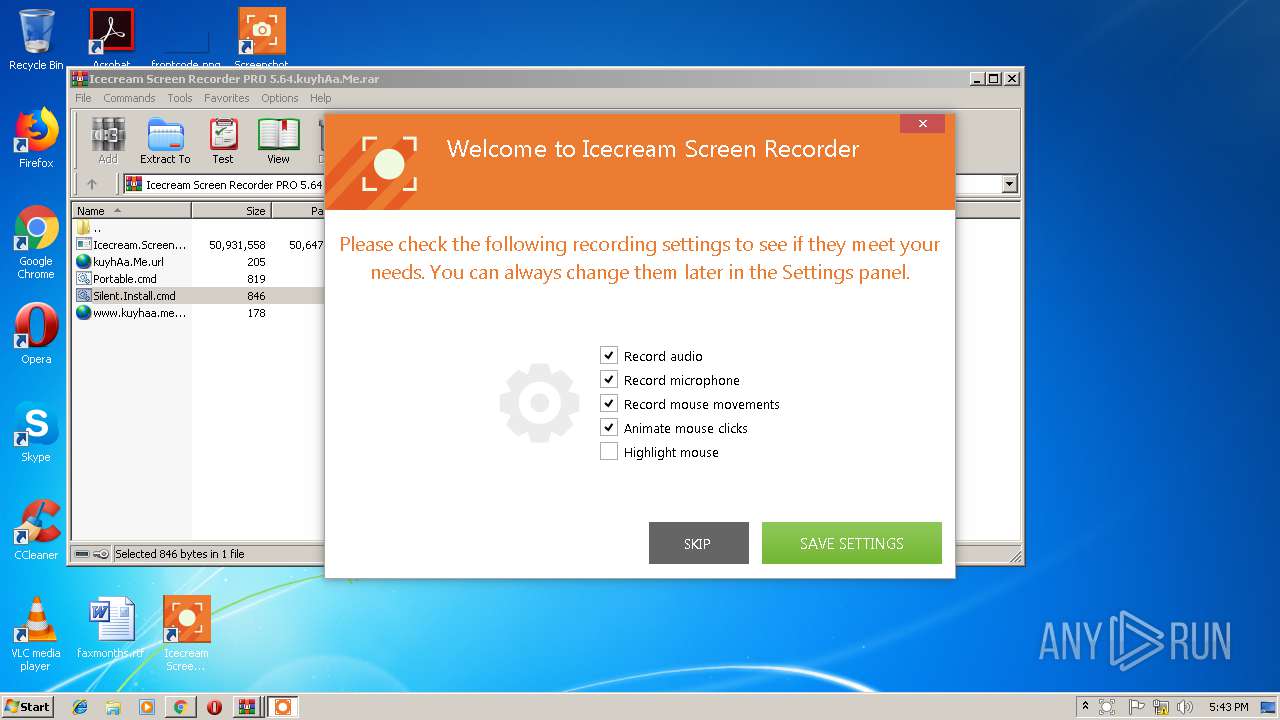Open WinRAR Commands menu
This screenshot has width=1280, height=720.
tap(129, 98)
